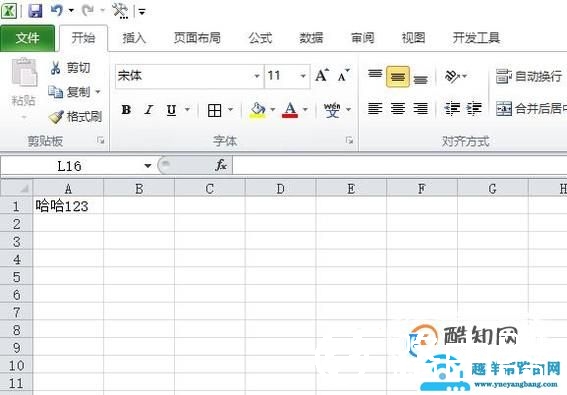Expand the paste options arrow below 粘贴
Screen dimensions: 567x395
point(24,117)
